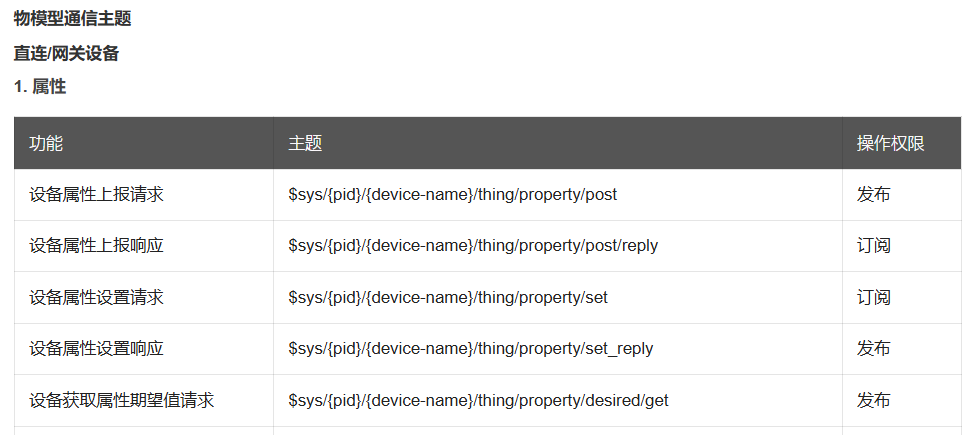Click the 操作权限 column header
This screenshot has height=435, width=977.
(890, 143)
